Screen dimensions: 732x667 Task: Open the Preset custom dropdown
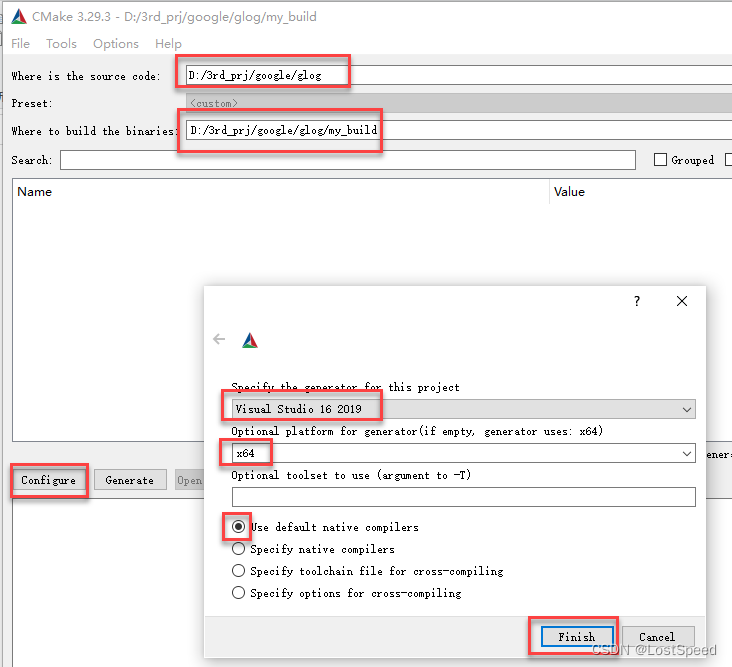pyautogui.click(x=459, y=103)
